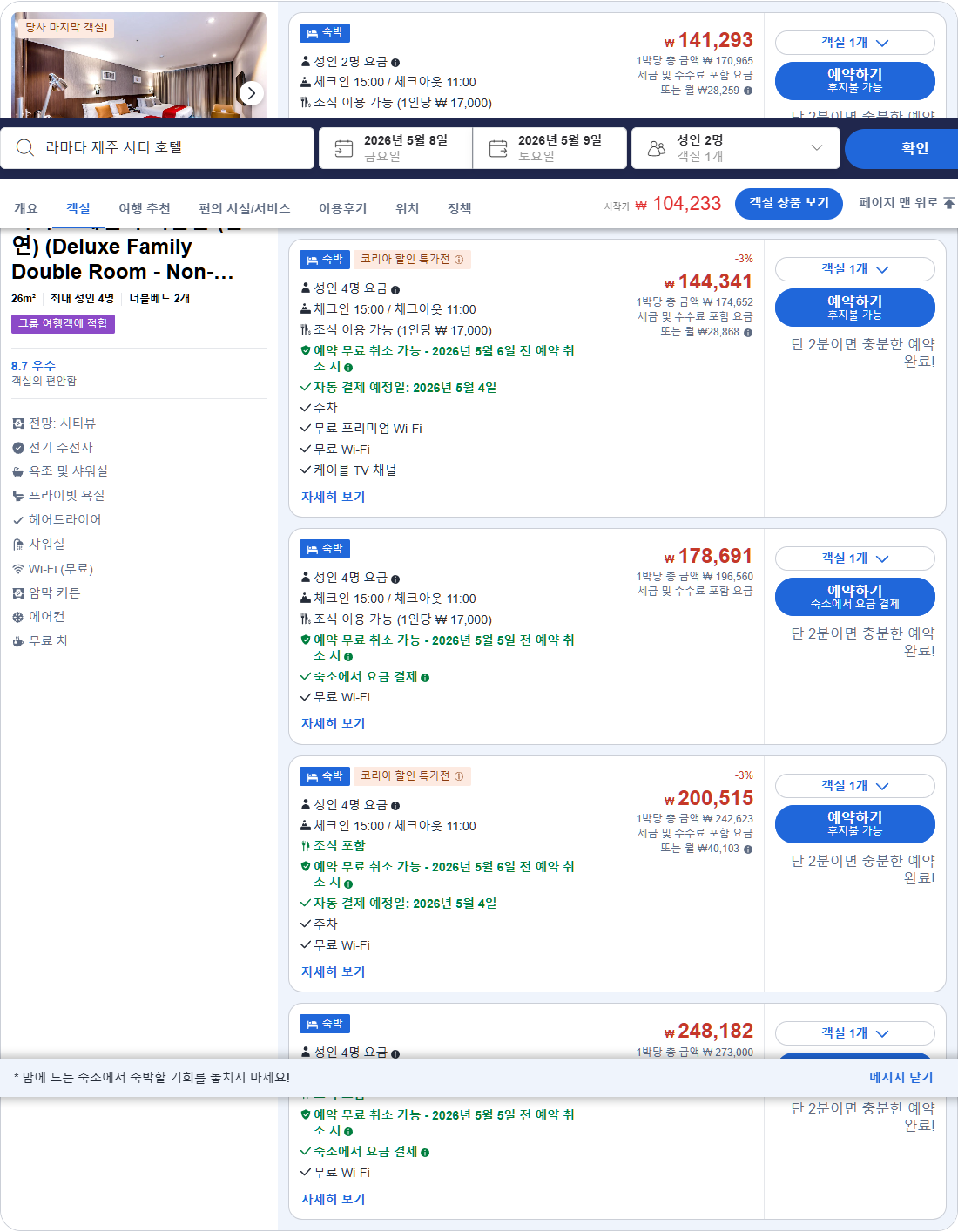Click 예약하기 숙소에서 요금 결제 for ₩178,691
Viewport: 958px width, 1232px height.
[x=854, y=597]
